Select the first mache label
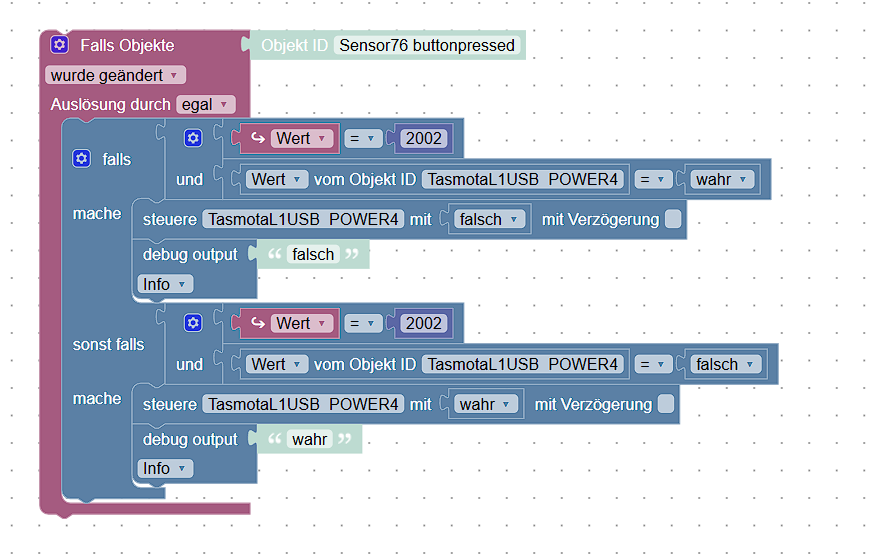The image size is (887, 555). [97, 213]
